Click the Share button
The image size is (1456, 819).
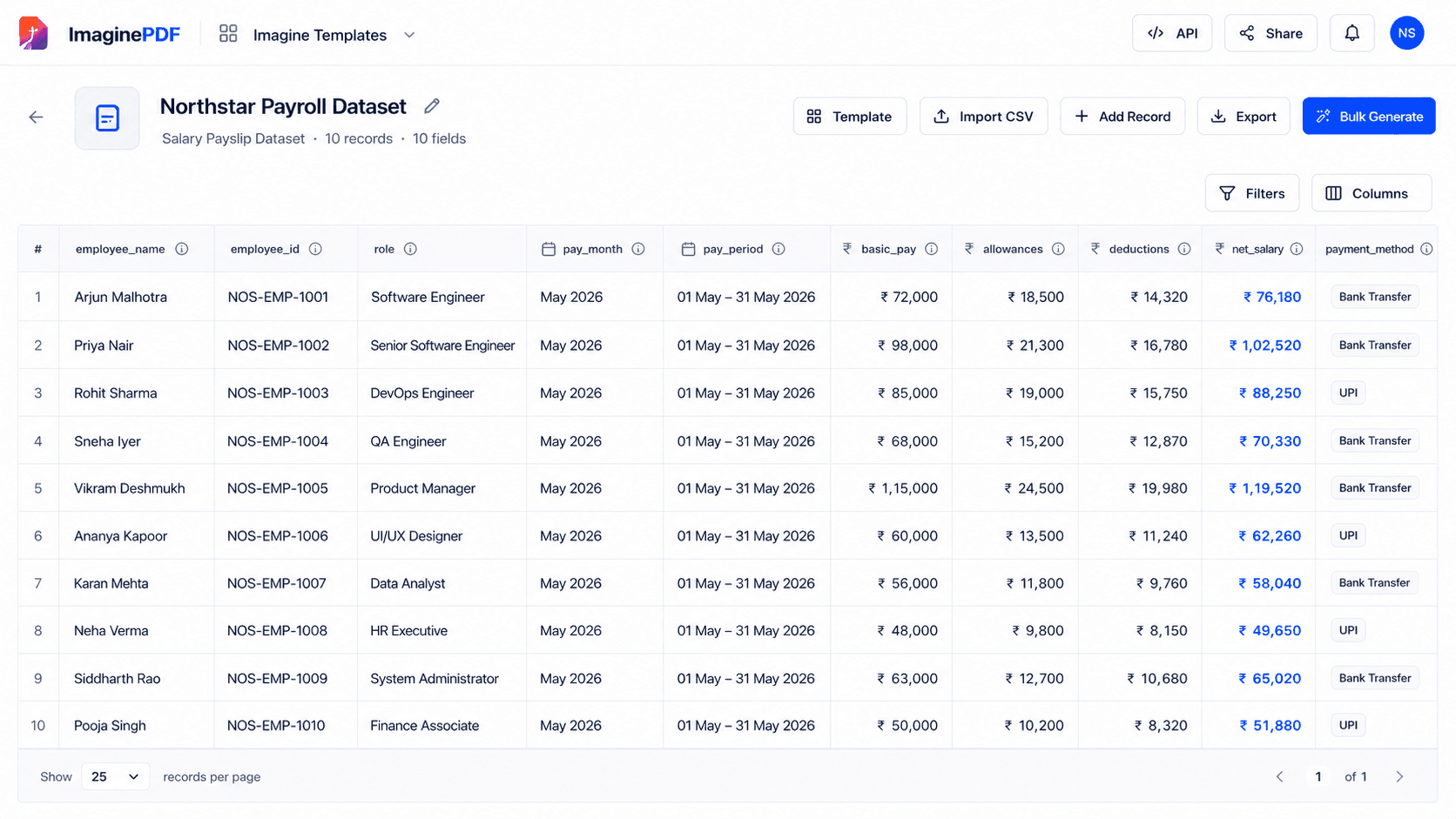coord(1271,33)
